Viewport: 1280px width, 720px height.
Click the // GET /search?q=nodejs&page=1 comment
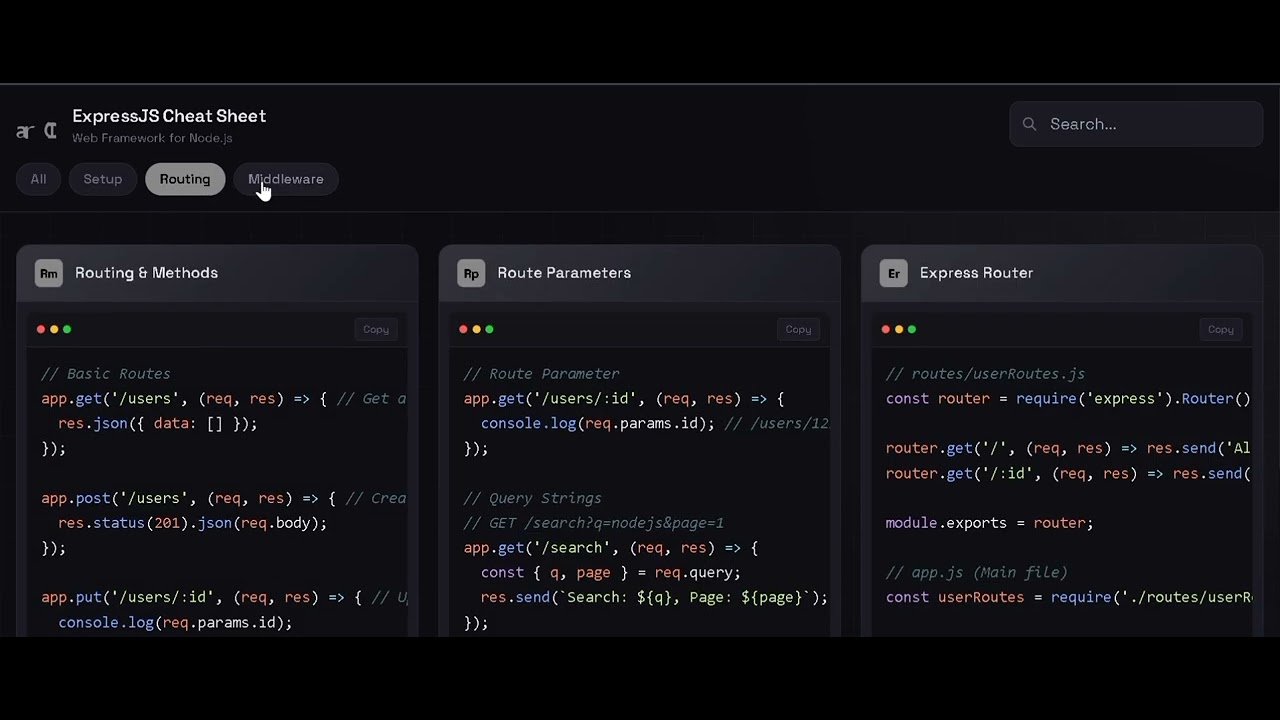click(x=594, y=523)
